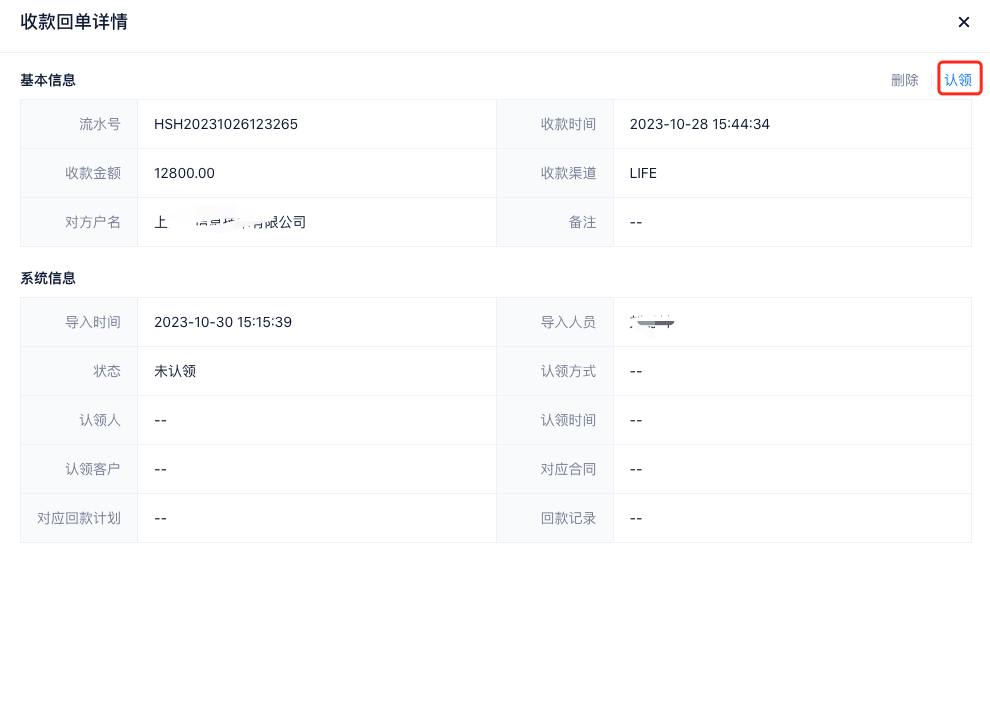Click the amount value 12800.00
This screenshot has width=990, height=721.
tap(184, 173)
